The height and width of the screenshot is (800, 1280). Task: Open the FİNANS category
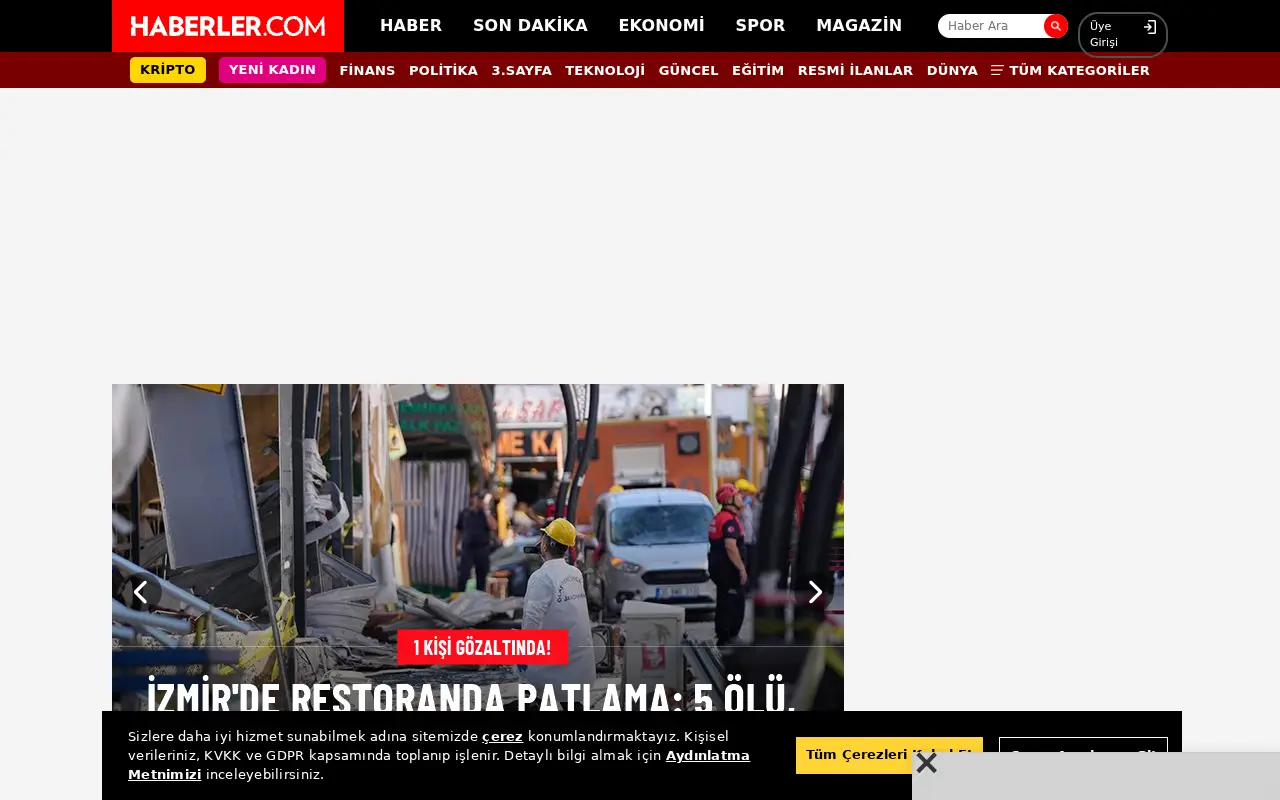coord(367,70)
